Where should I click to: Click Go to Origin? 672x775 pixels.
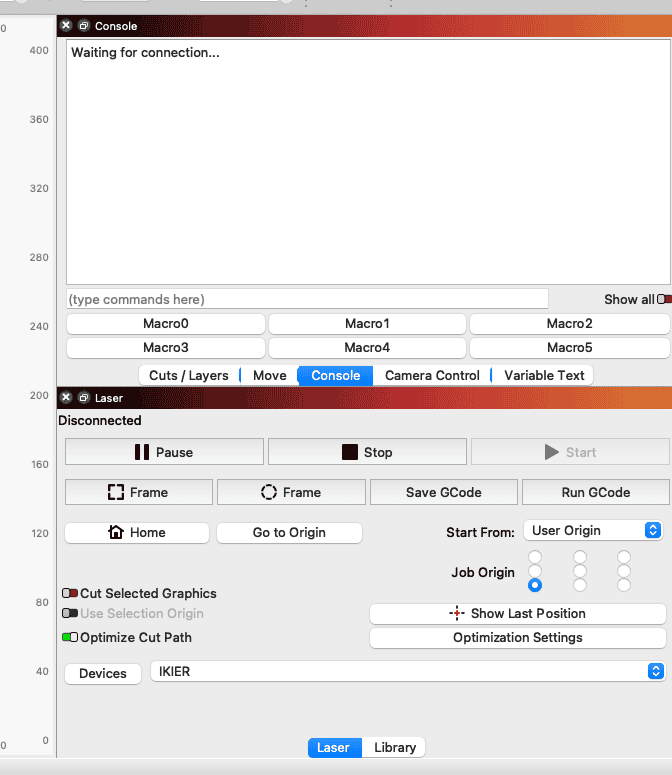point(289,532)
